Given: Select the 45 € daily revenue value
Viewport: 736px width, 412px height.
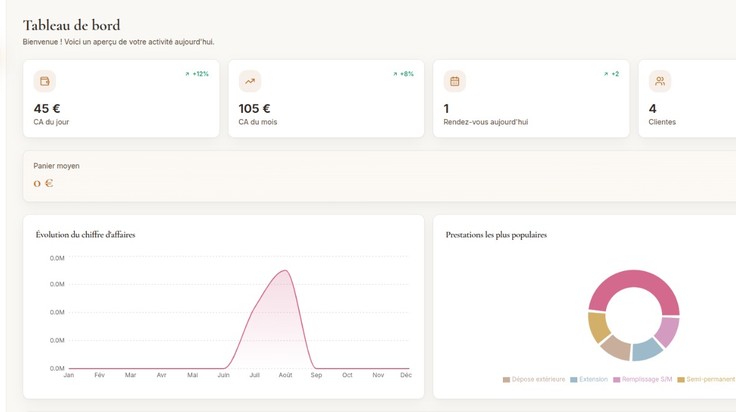Looking at the screenshot, I should (x=47, y=108).
